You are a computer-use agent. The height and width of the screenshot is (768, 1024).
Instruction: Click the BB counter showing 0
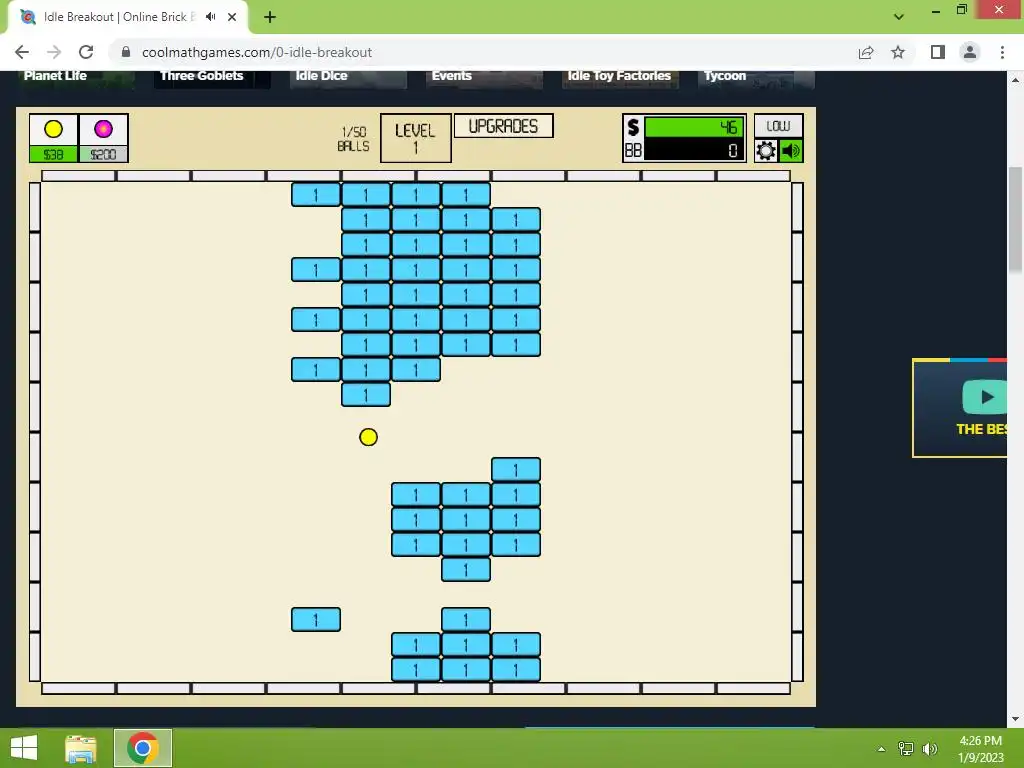click(694, 150)
